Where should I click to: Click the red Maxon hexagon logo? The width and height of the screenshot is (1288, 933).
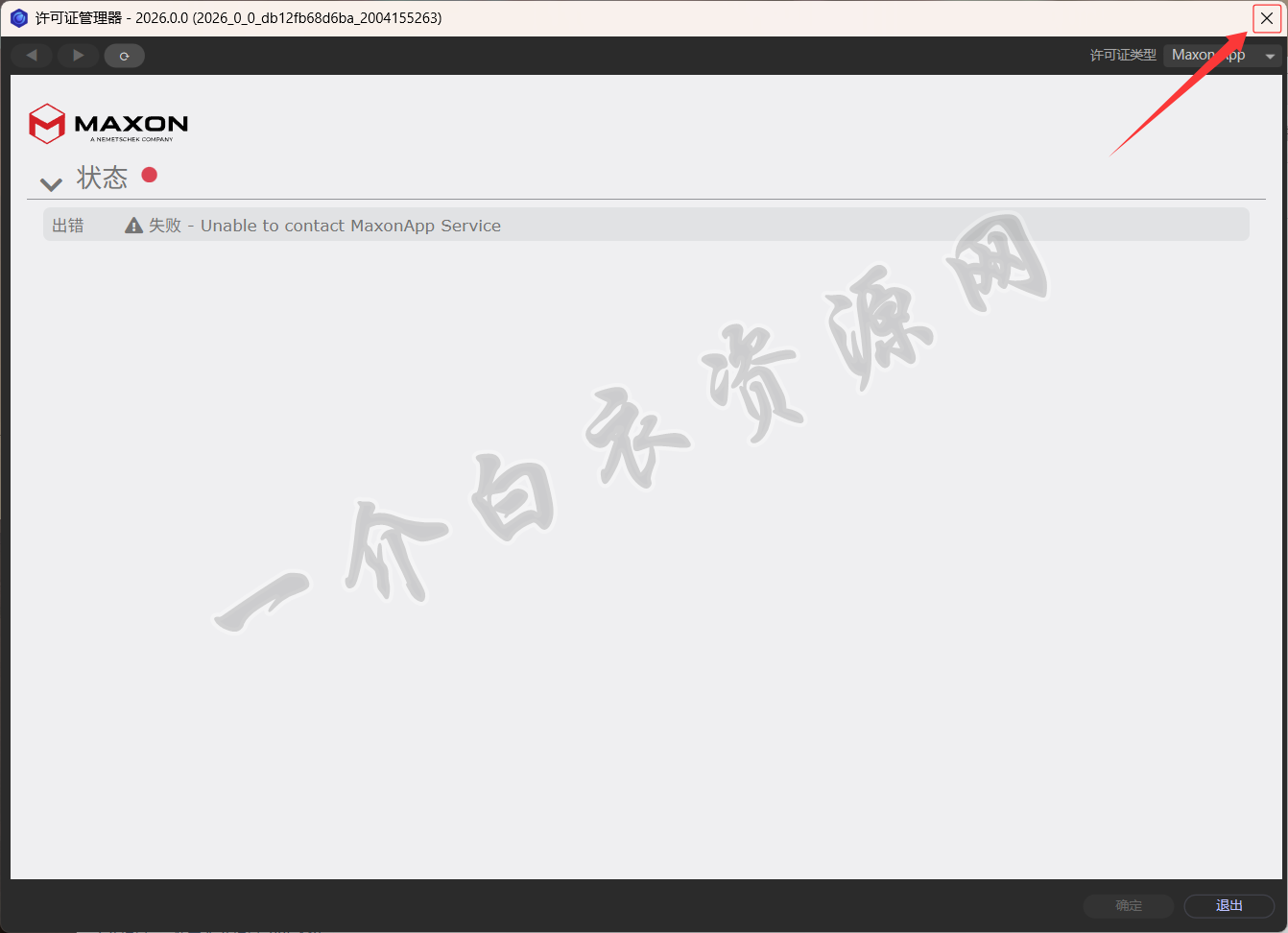point(47,124)
